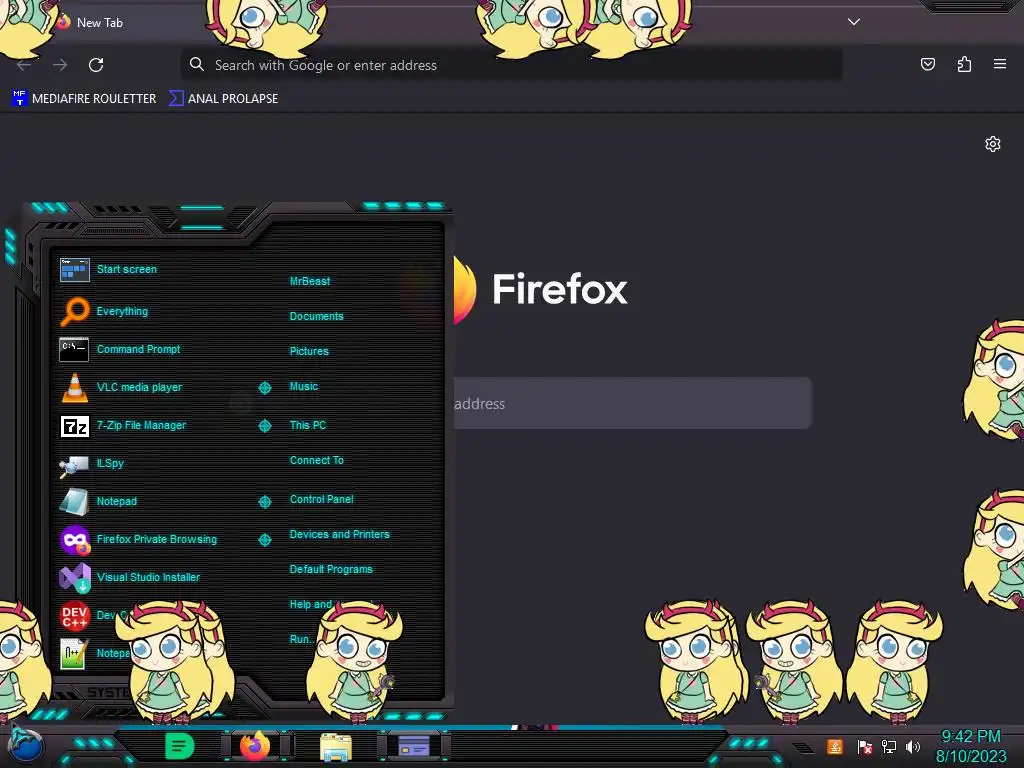
Task: Open Devices and Printers
Action: tap(340, 534)
